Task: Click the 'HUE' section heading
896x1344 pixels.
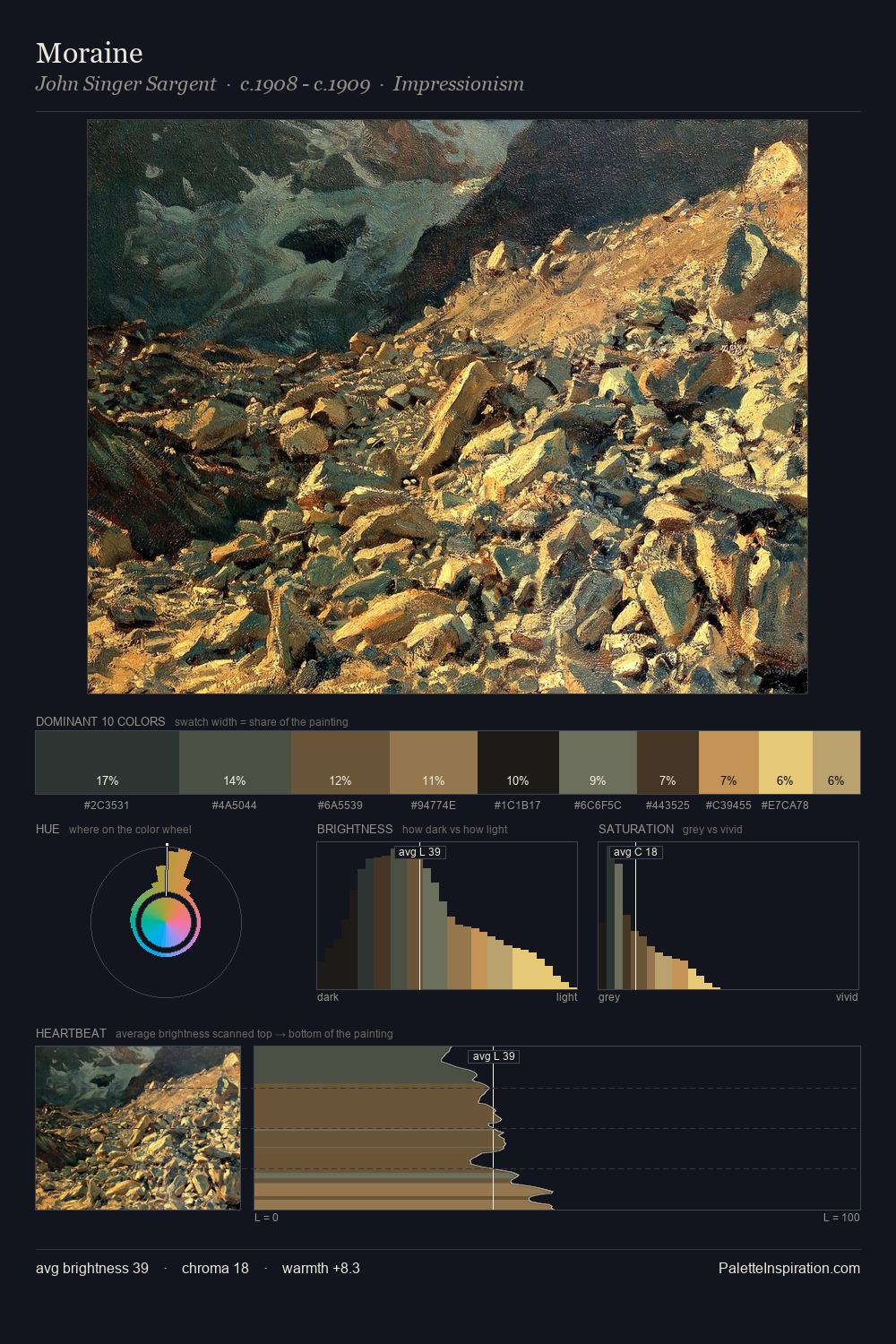Action: [47, 829]
